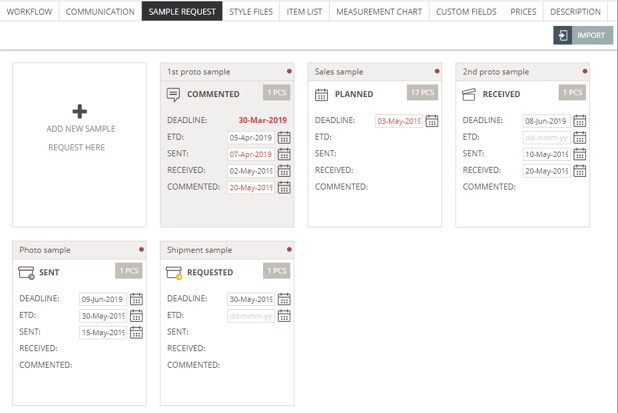Open calendar for Photo sample Sent date

pyautogui.click(x=136, y=332)
